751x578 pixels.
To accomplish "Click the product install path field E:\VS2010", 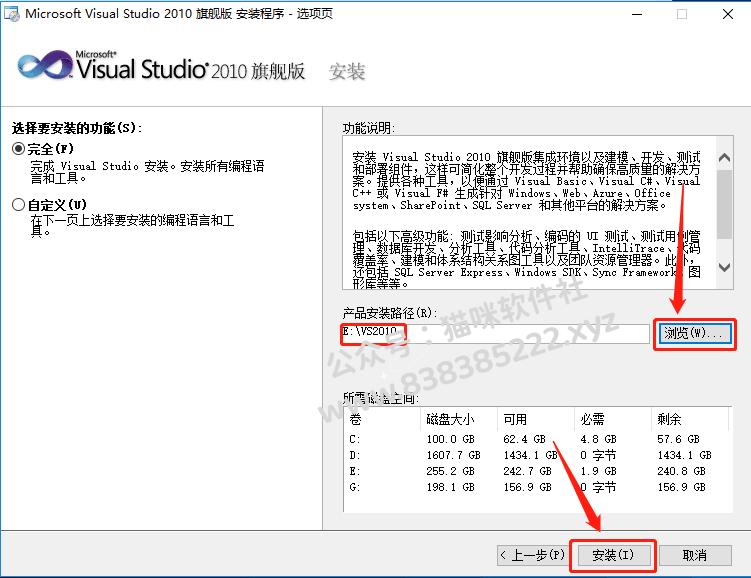I will click(x=495, y=333).
